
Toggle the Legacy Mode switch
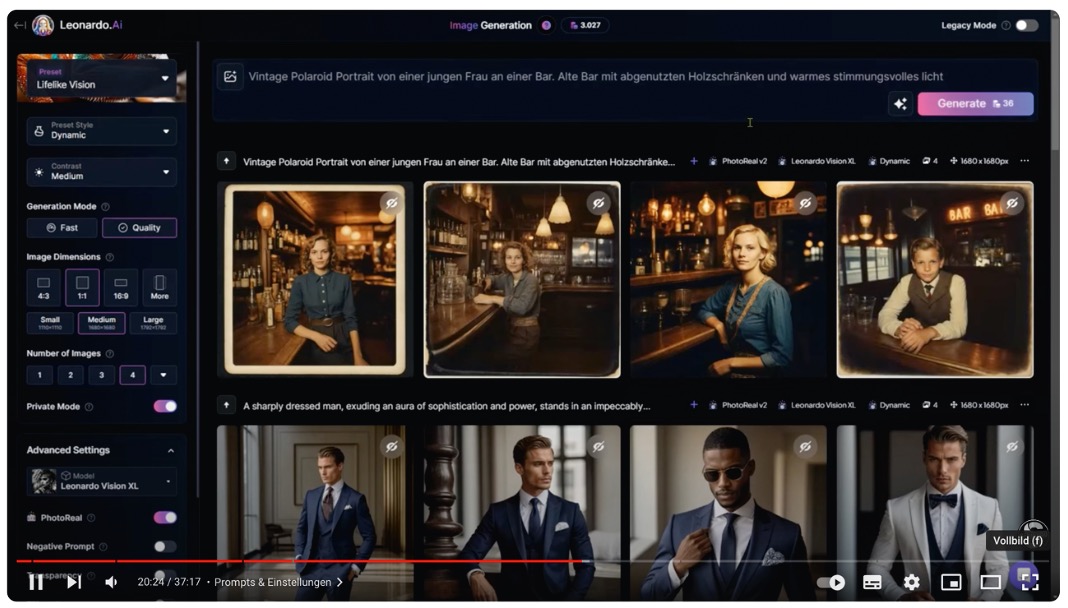[x=1026, y=25]
